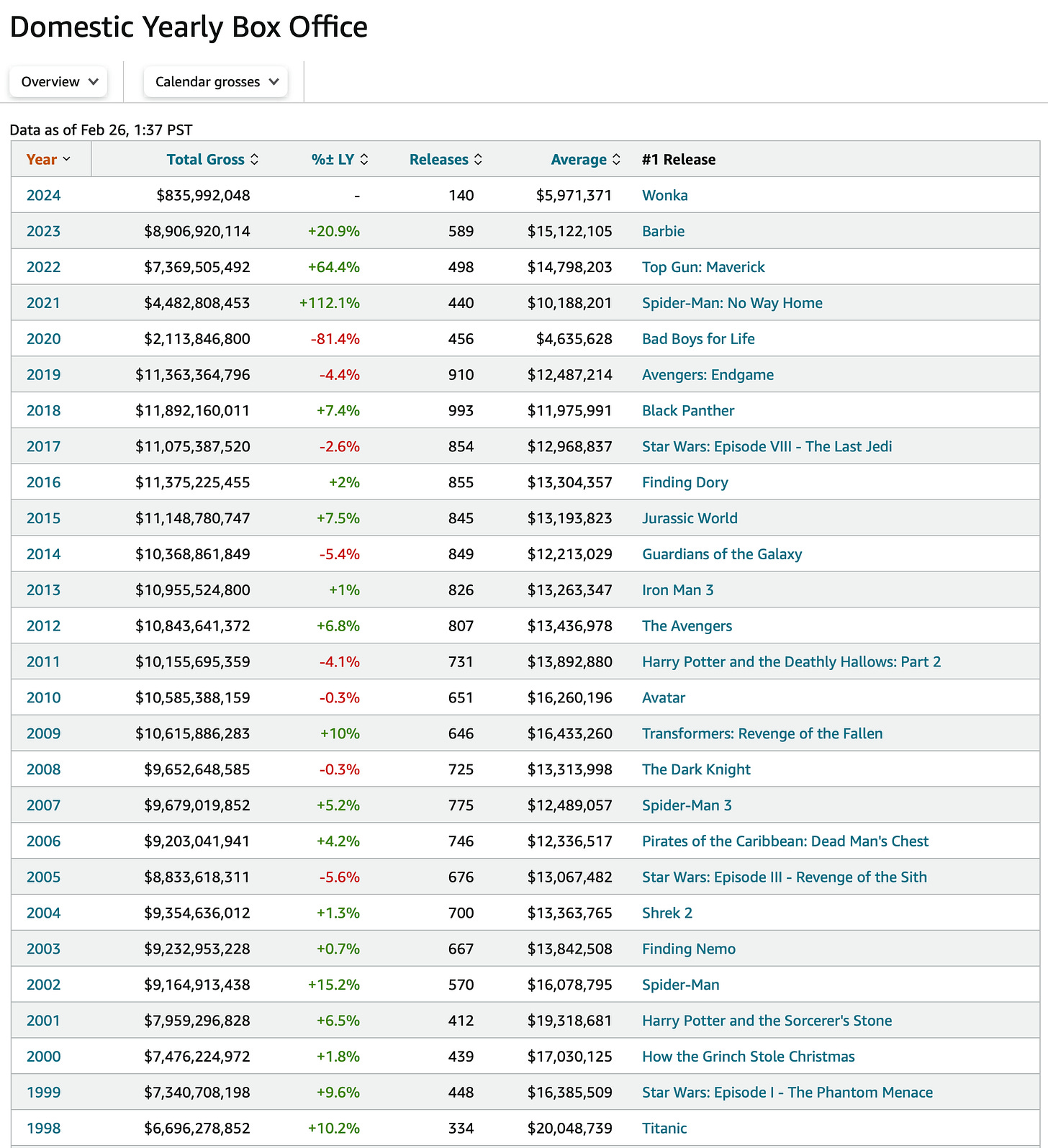Select the 2020 change value -81.4%
The image size is (1048, 1148).
tap(335, 339)
